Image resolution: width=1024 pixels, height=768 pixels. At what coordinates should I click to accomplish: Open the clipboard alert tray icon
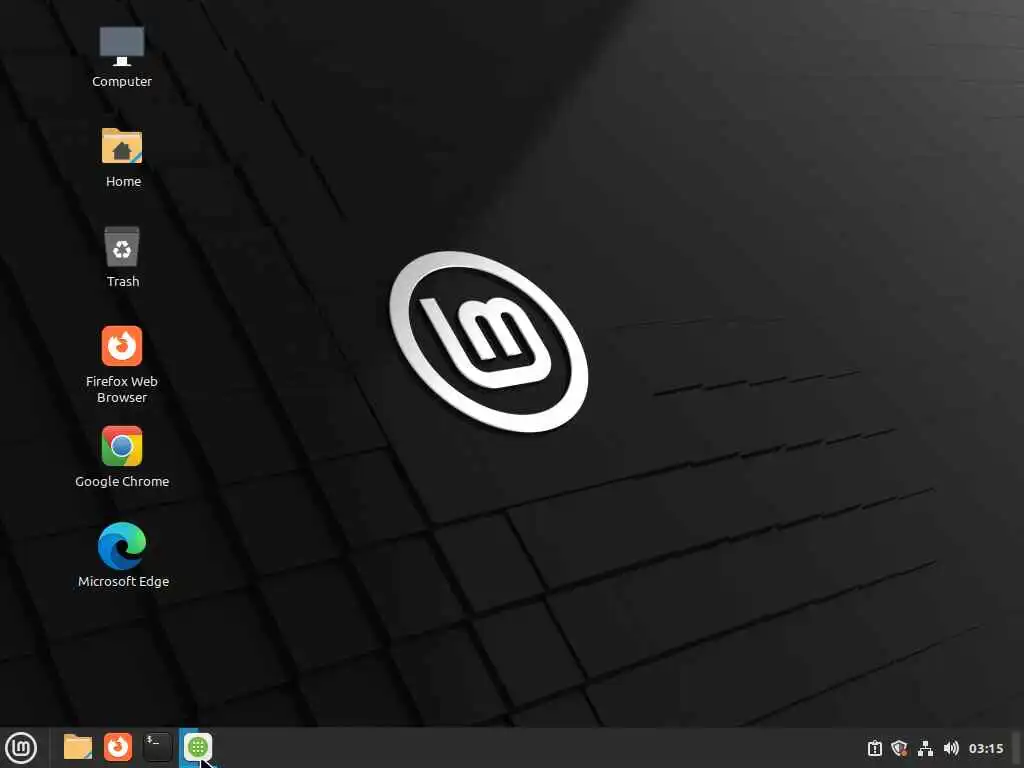pyautogui.click(x=874, y=748)
